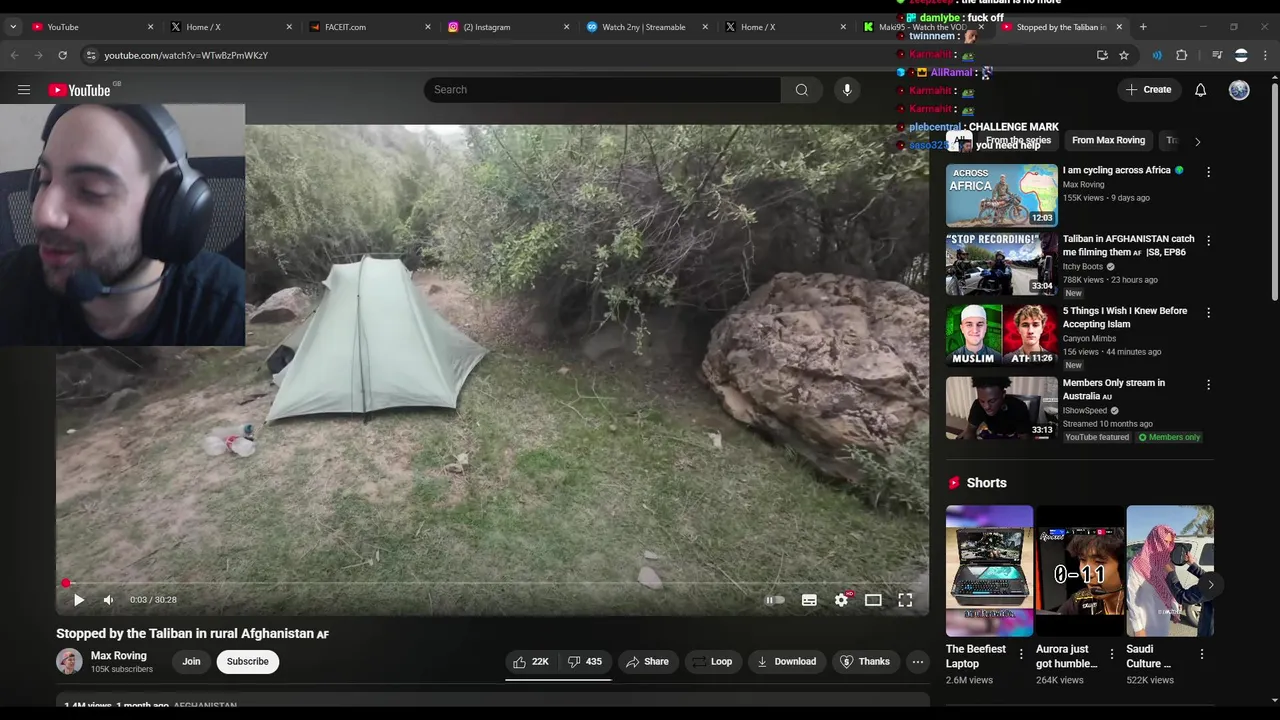The width and height of the screenshot is (1280, 720).
Task: Open options for 'I am cycling across Africa'
Action: (1208, 172)
